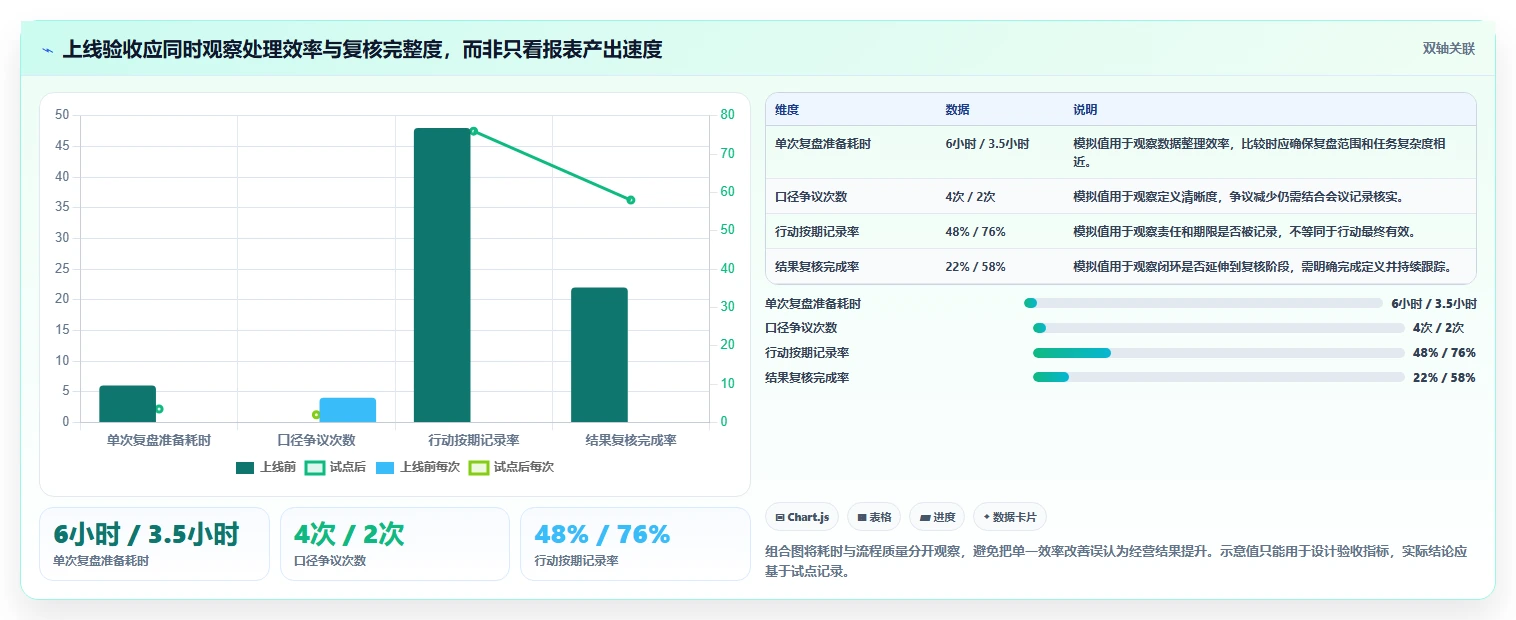Click progress label 口径争议次数
This screenshot has width=1516, height=620.
coord(801,328)
